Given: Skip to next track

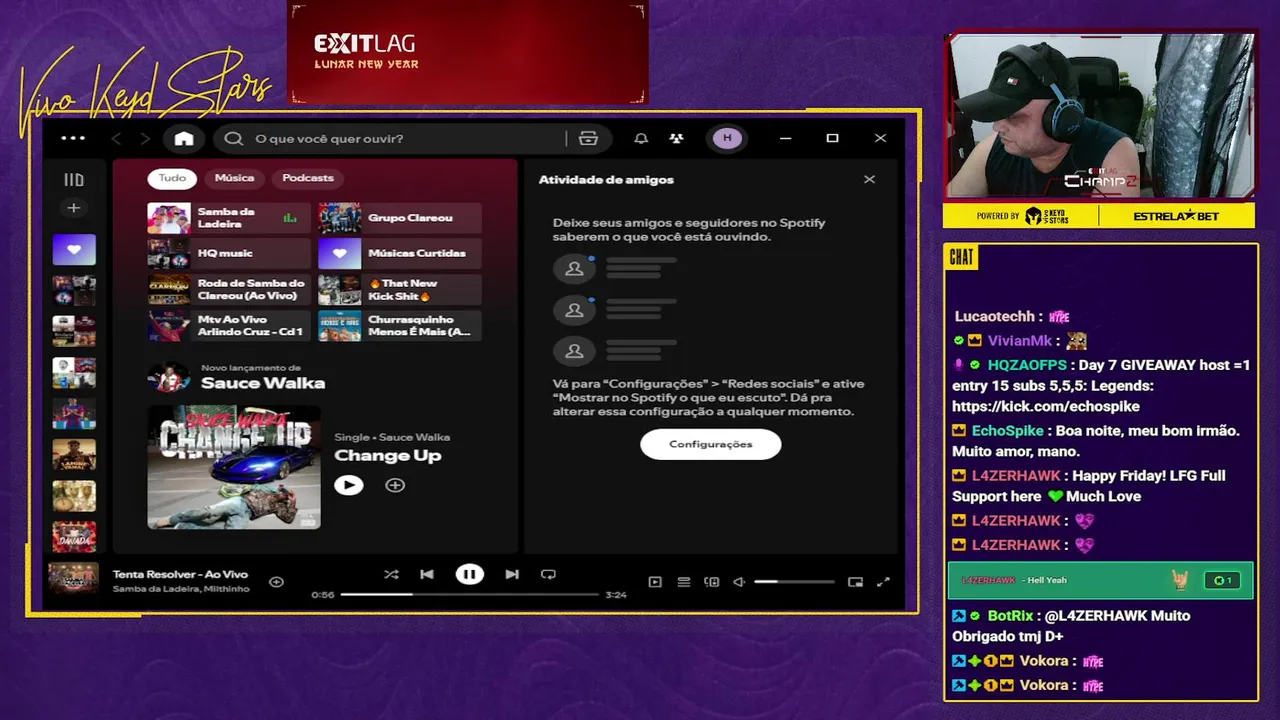Looking at the screenshot, I should point(512,574).
